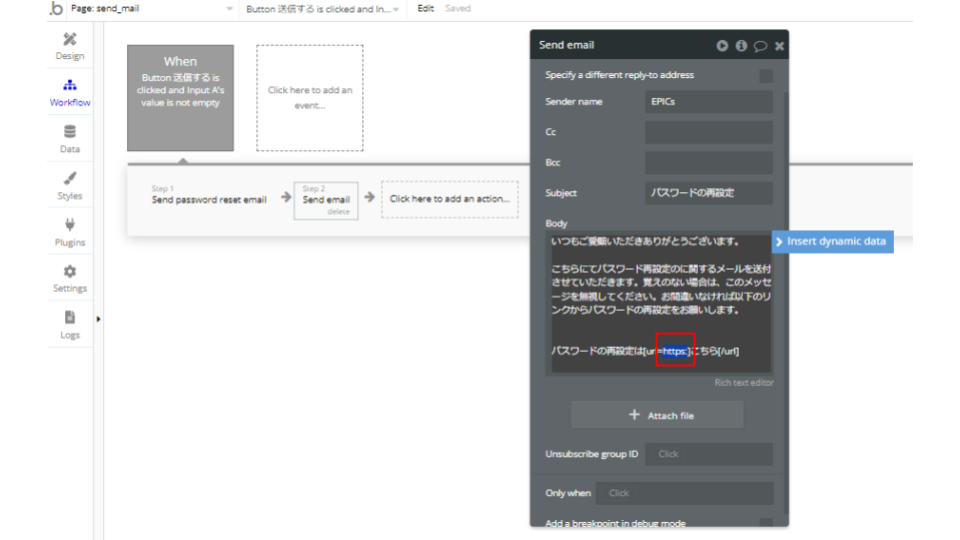
Task: Open the workflow selector dropdown
Action: click(323, 9)
